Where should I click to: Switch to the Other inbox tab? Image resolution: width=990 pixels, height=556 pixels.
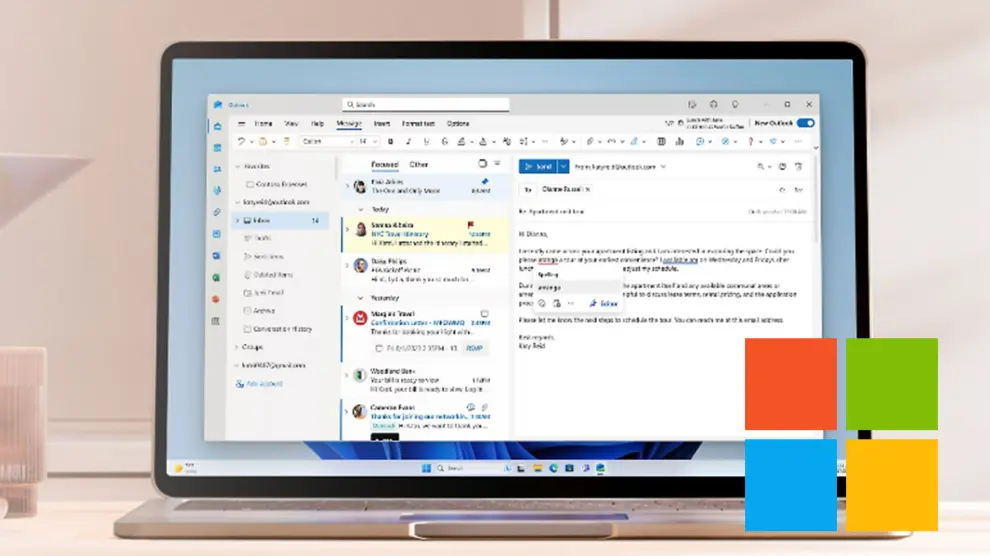click(x=419, y=165)
